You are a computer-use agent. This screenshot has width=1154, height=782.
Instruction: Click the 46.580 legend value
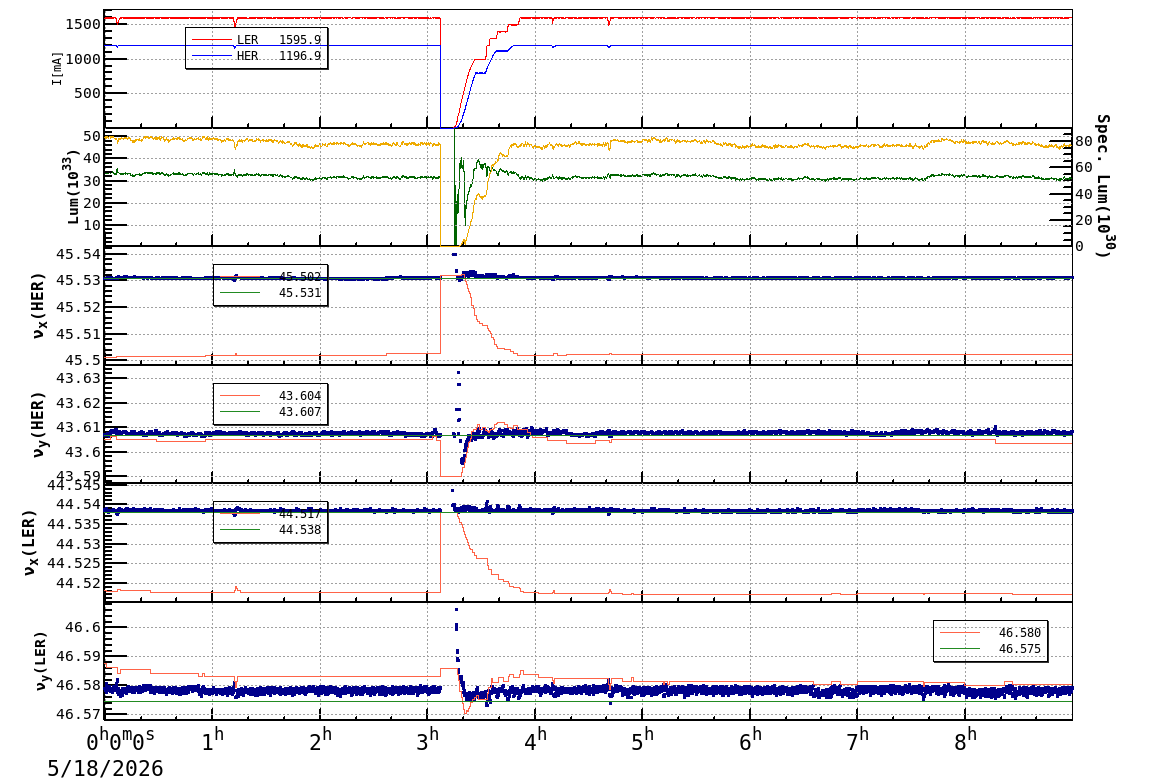click(1019, 633)
